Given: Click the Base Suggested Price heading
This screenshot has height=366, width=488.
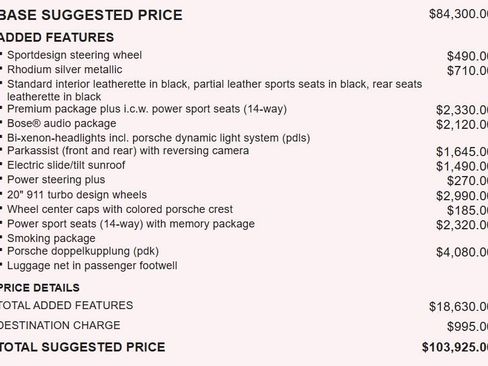Looking at the screenshot, I should [x=91, y=15].
